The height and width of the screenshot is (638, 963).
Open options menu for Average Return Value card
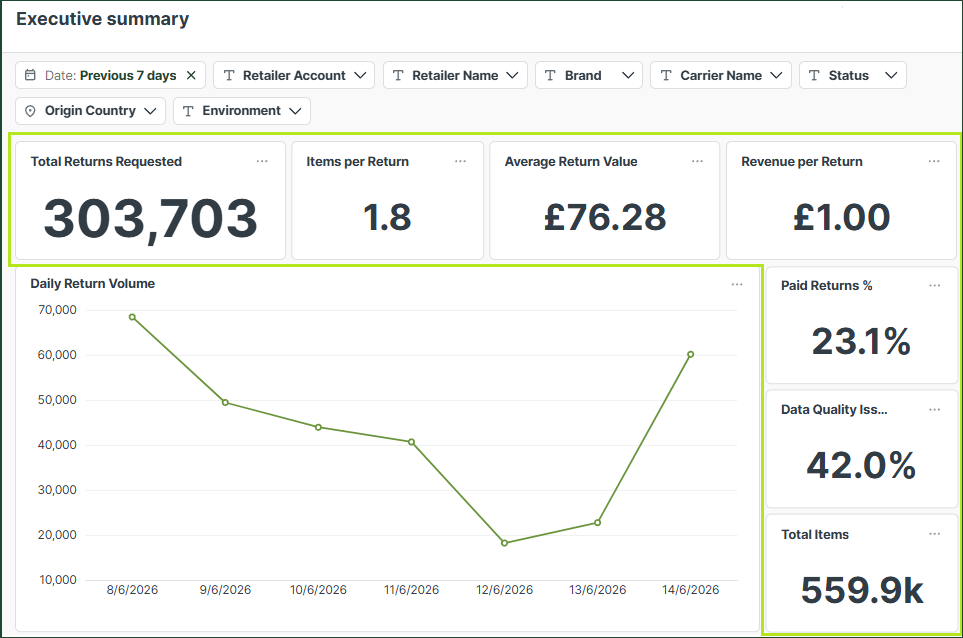coord(697,161)
